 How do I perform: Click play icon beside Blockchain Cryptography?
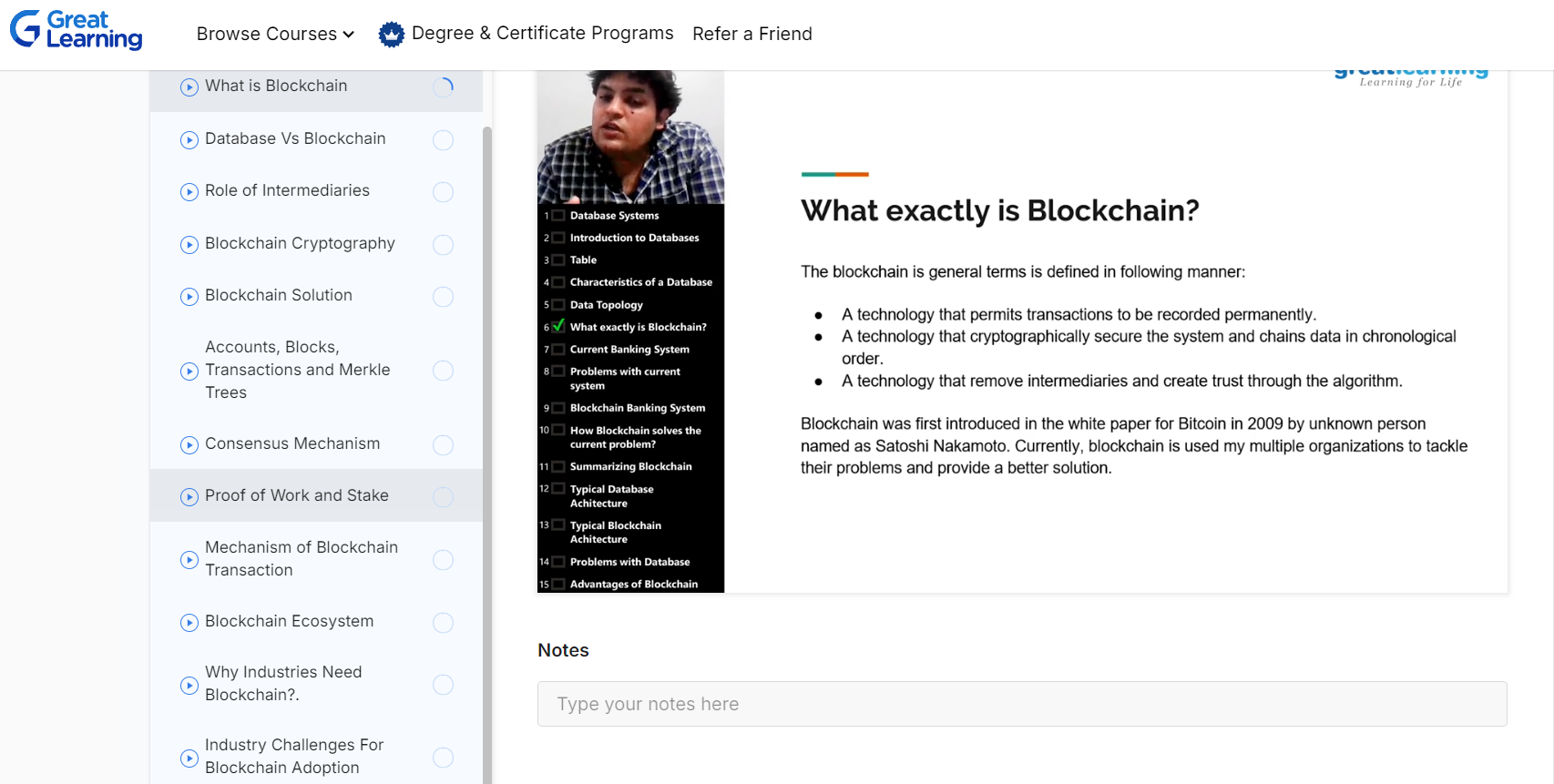pos(189,245)
